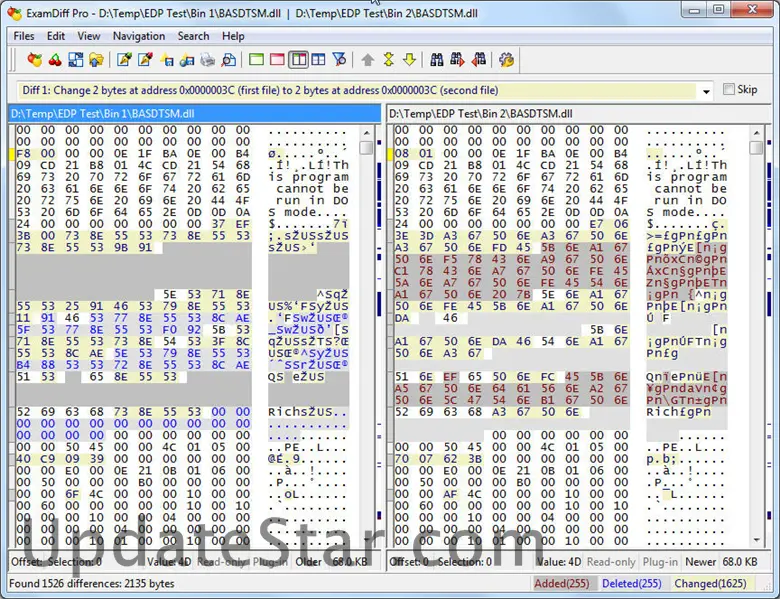Click the left pane vertical scrollbar
This screenshot has height=599, width=780.
click(x=366, y=300)
